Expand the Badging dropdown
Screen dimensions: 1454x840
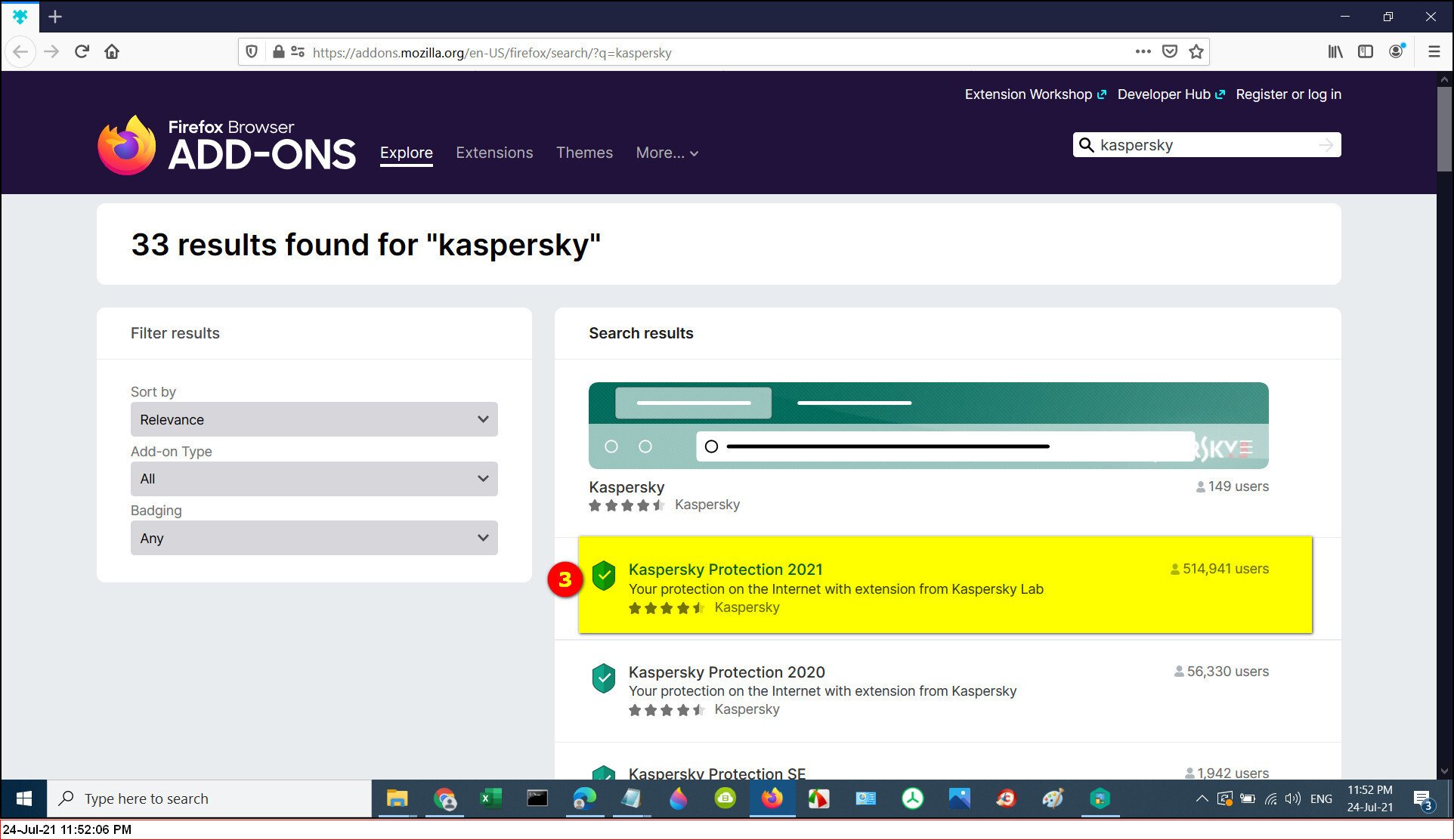tap(314, 538)
